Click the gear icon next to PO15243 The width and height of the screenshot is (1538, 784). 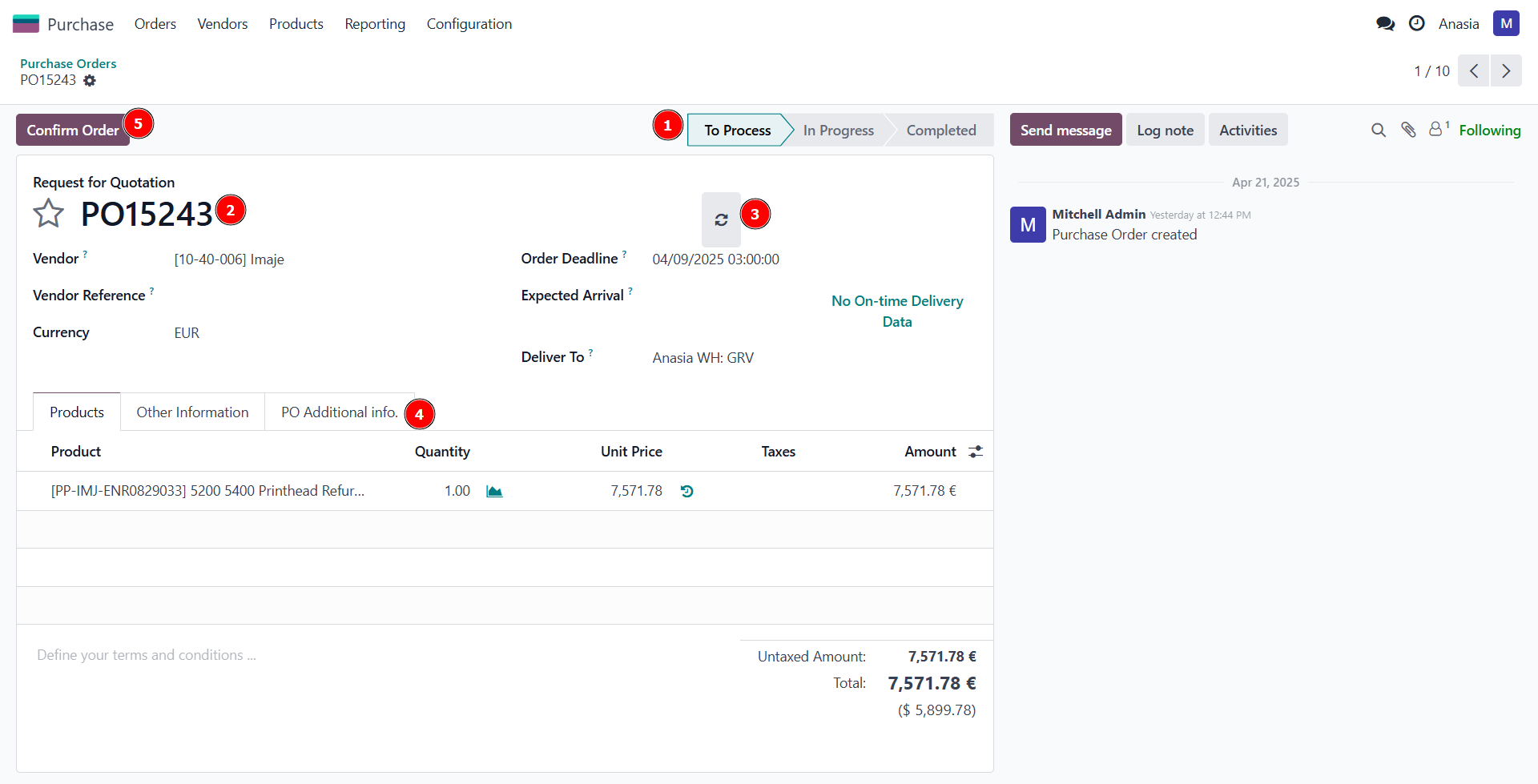(90, 81)
